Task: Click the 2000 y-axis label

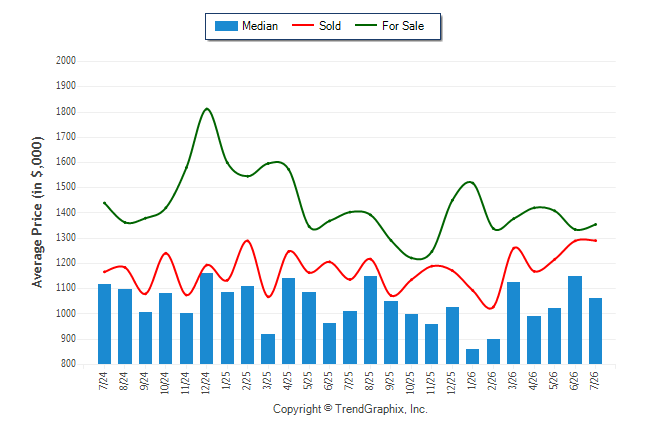Action: [x=66, y=61]
